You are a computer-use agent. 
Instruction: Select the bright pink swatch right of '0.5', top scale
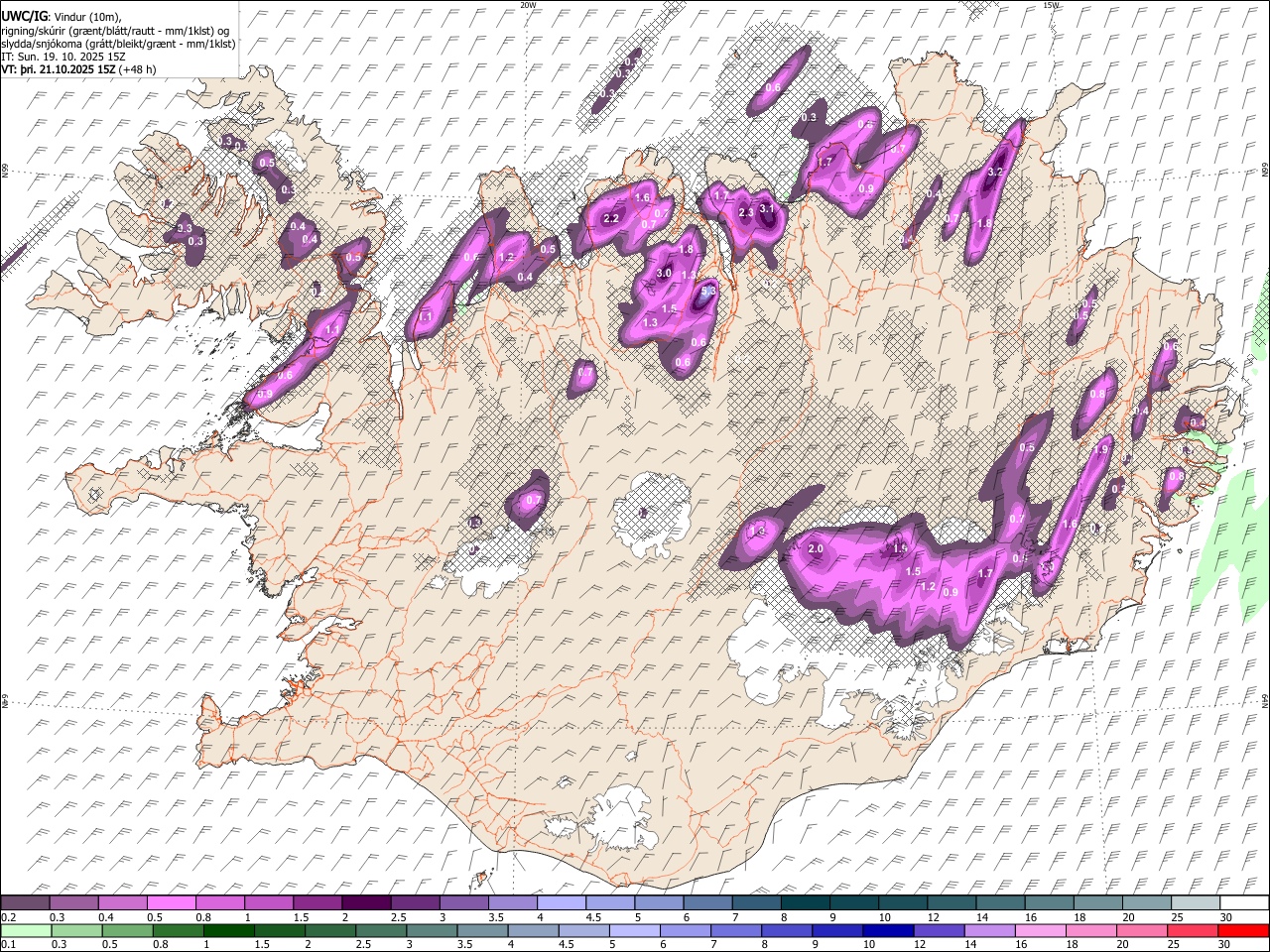171,903
